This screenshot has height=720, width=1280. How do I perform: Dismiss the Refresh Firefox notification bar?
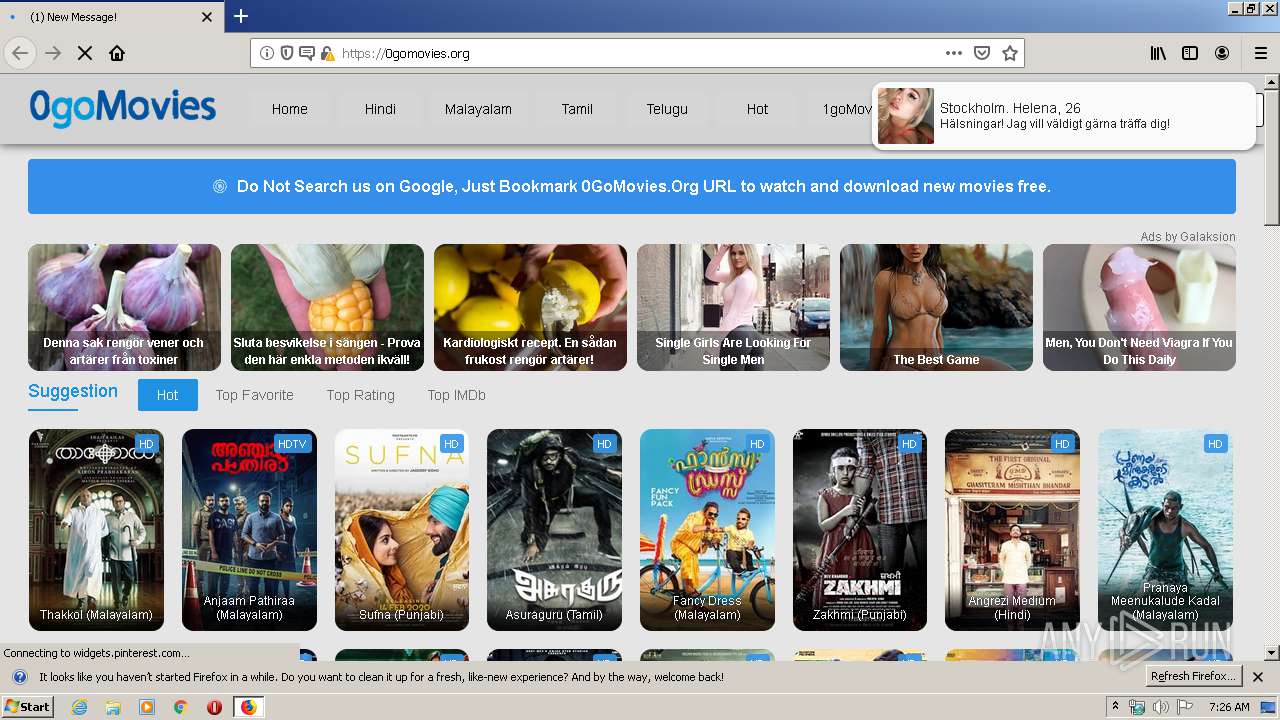[x=1258, y=677]
